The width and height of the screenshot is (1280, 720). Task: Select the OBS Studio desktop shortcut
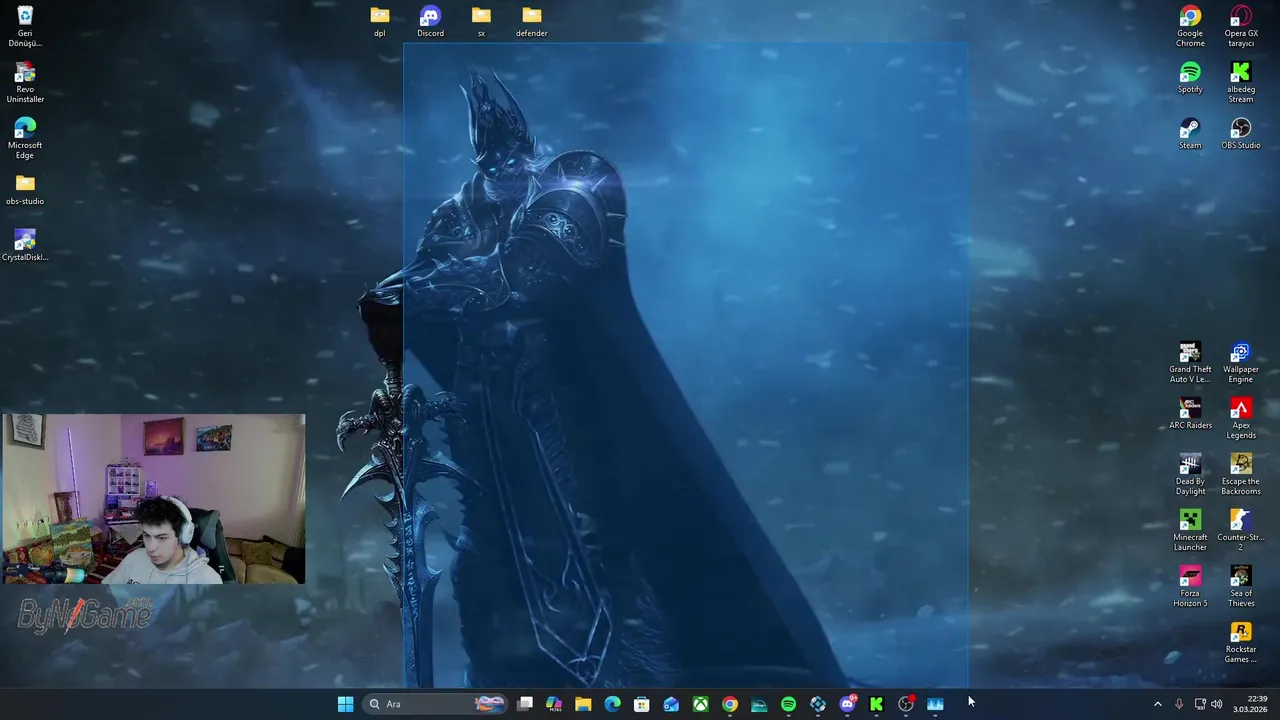[x=1241, y=133]
